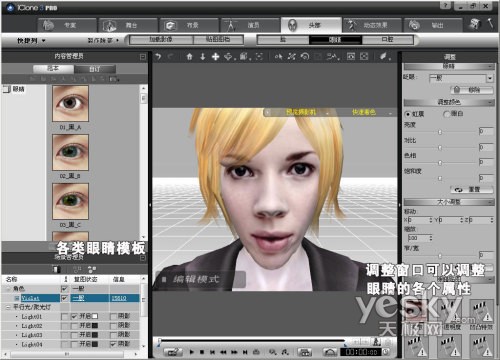
Task: Open the Actor (演员) main tab
Action: click(250, 25)
